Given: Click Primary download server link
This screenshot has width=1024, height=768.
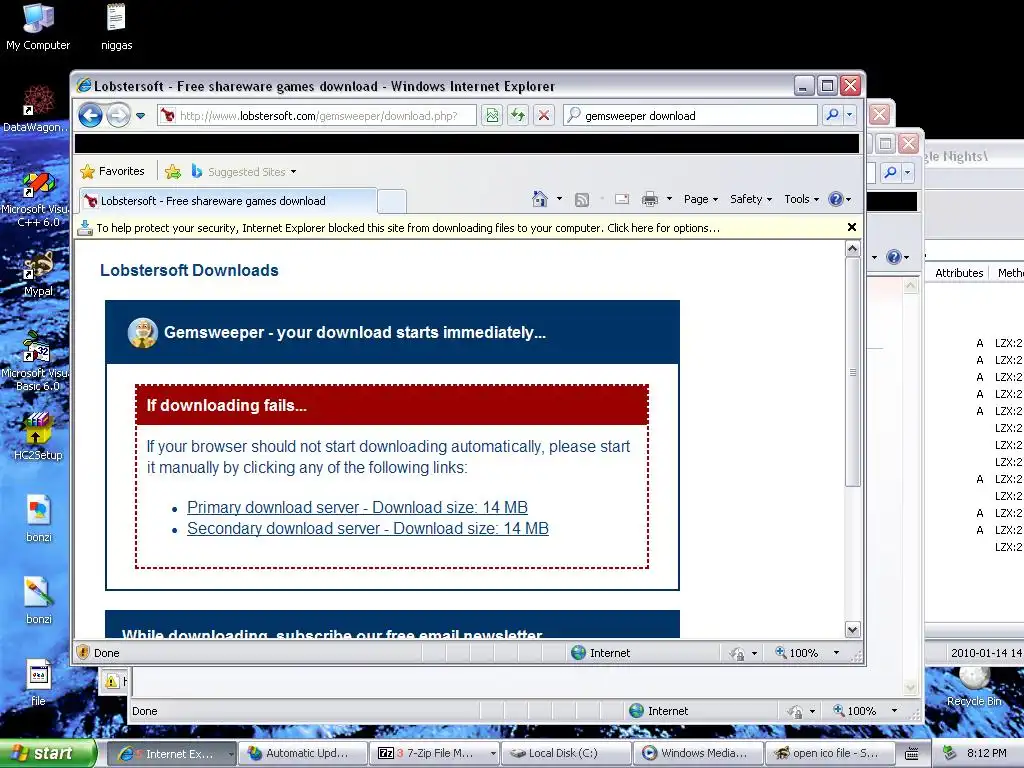Looking at the screenshot, I should (x=357, y=507).
